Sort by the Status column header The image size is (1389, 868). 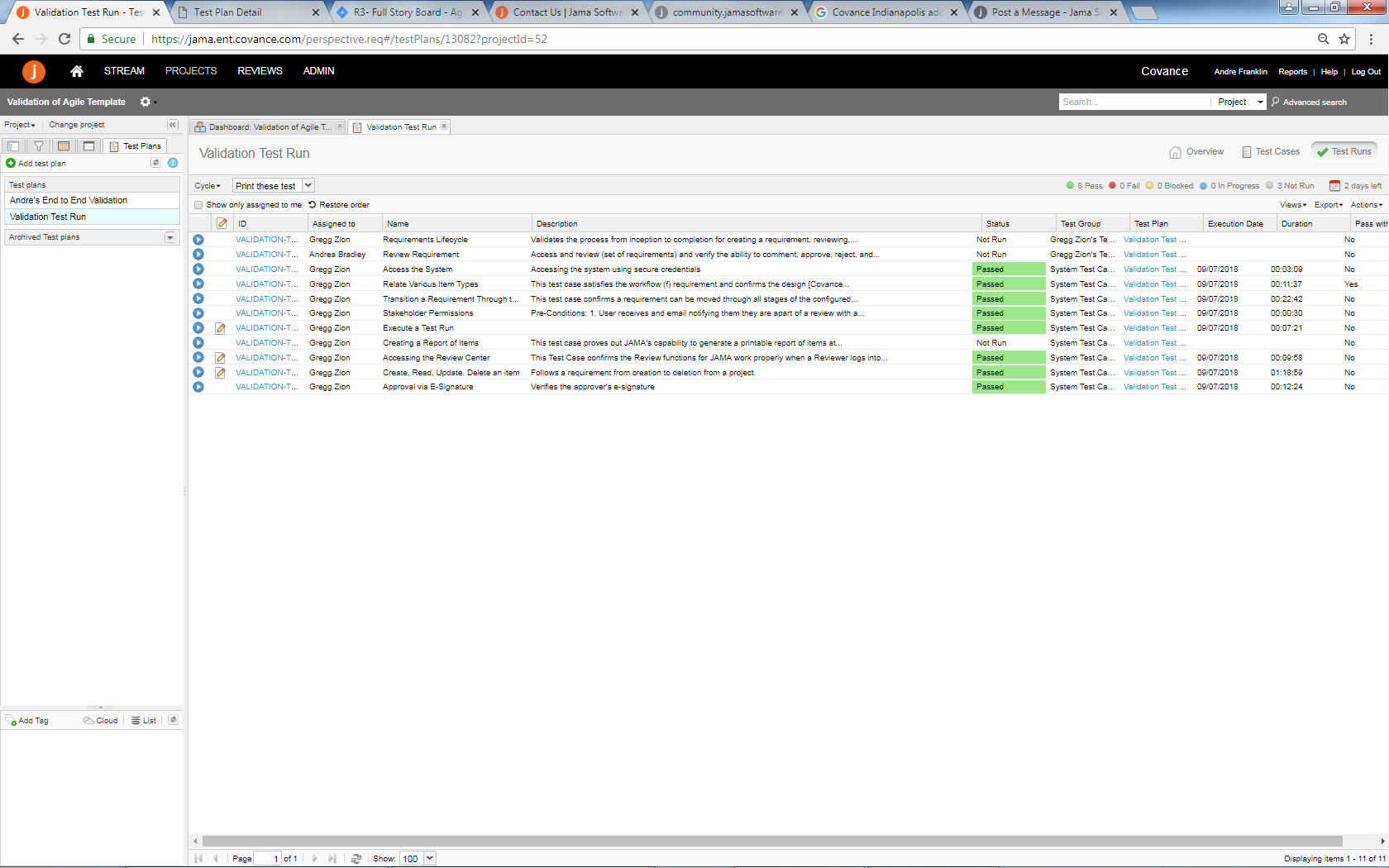[1019, 223]
